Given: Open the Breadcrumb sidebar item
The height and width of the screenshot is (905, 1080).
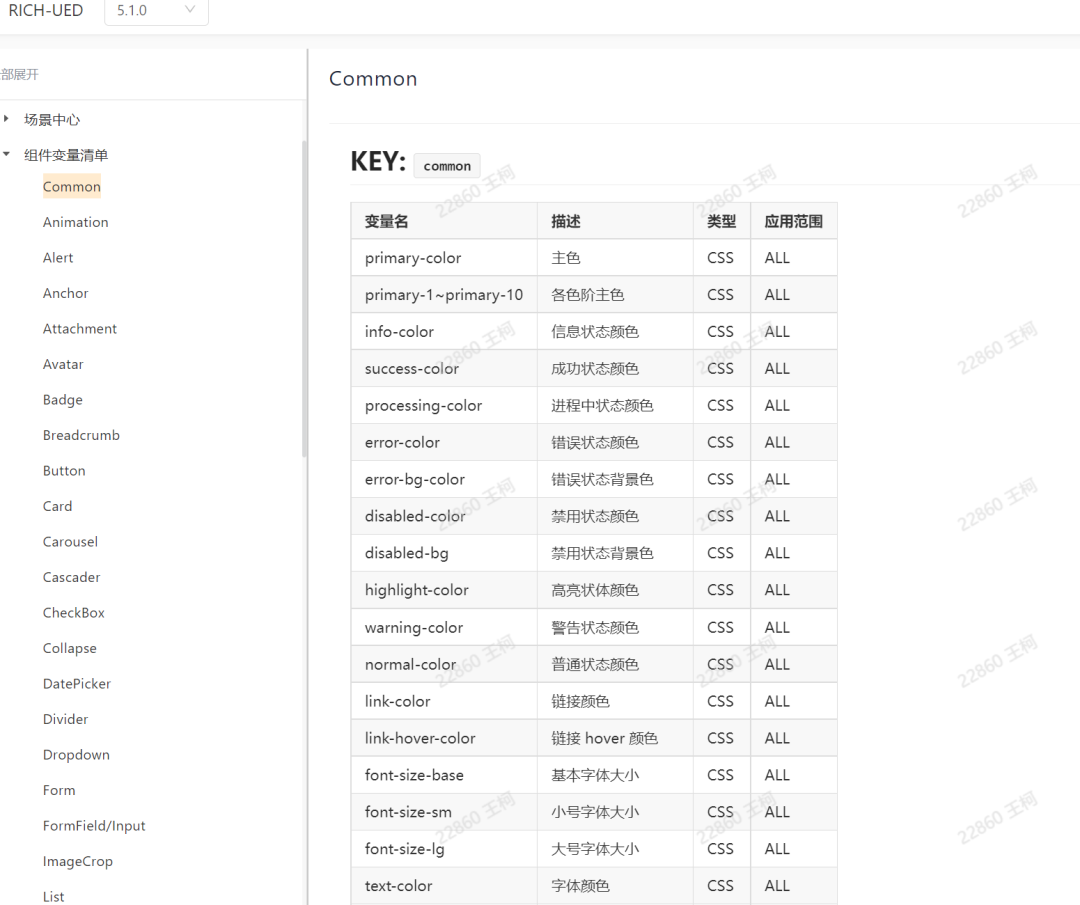Looking at the screenshot, I should [x=81, y=435].
